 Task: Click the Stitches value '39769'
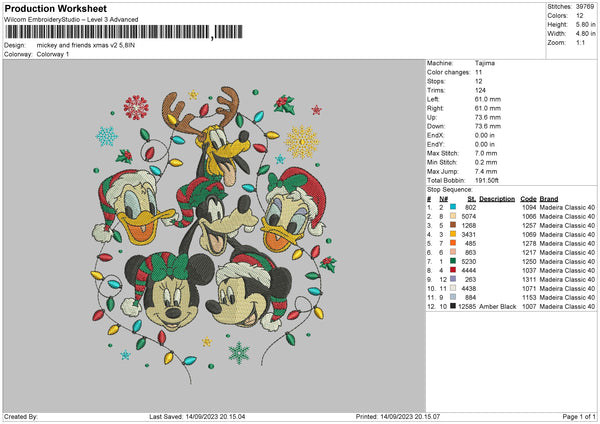[585, 7]
